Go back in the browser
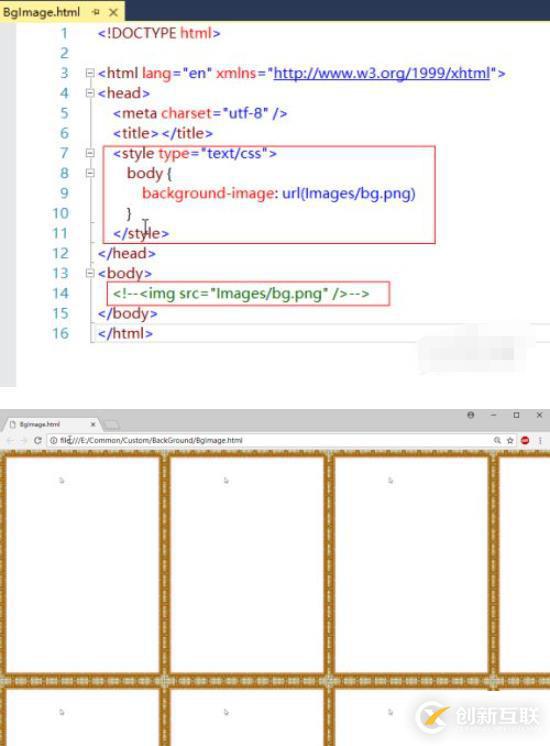Viewport: 550px width, 746px height. [10, 440]
